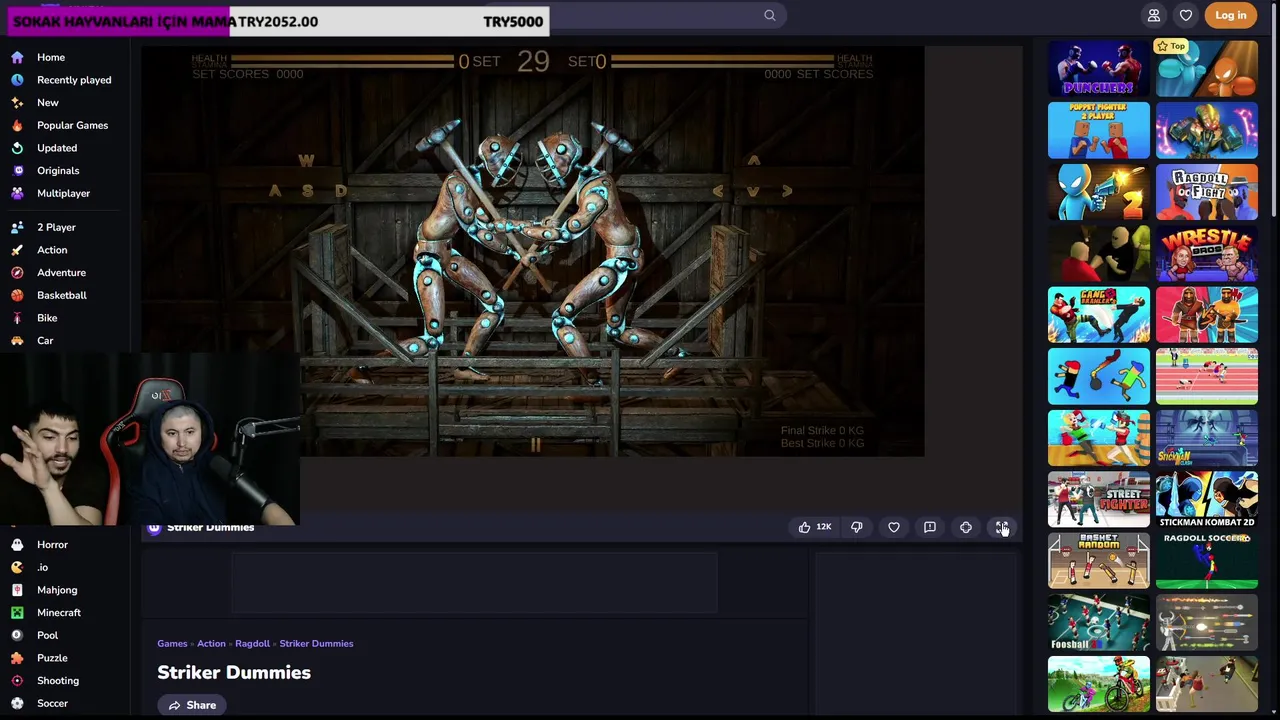
Task: Open Popular Games category
Action: coord(72,125)
